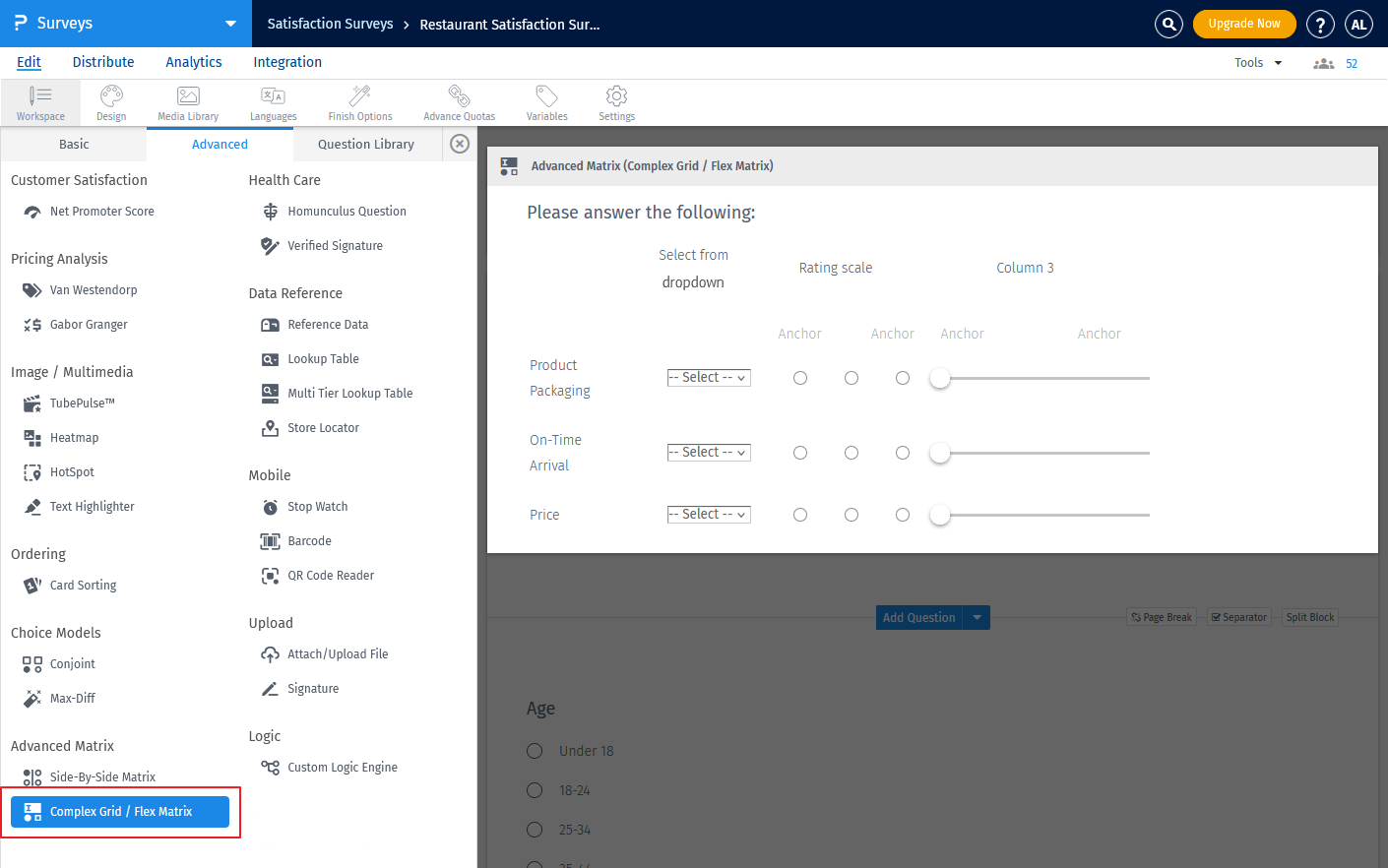This screenshot has height=868, width=1388.
Task: Open Finish Options wand icon
Action: (x=360, y=96)
